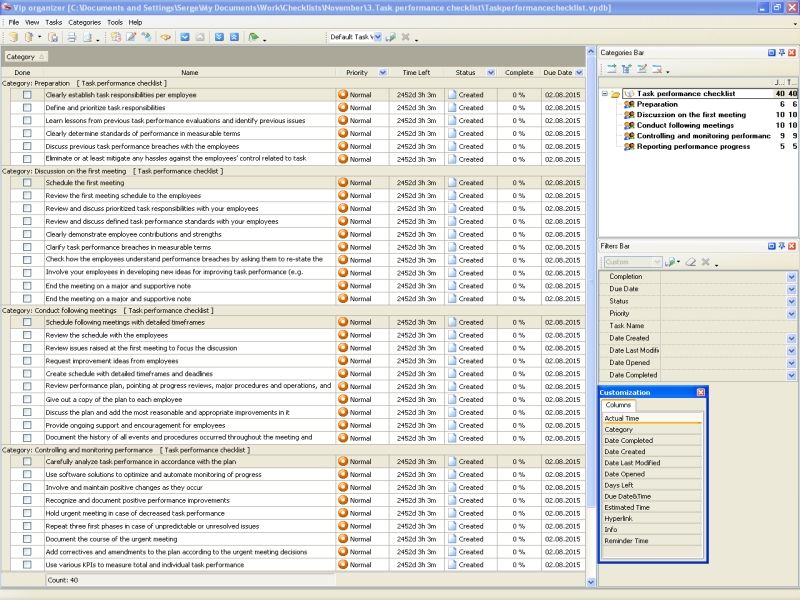This screenshot has width=800, height=600.
Task: Select the Preparation category in tree
Action: [656, 104]
